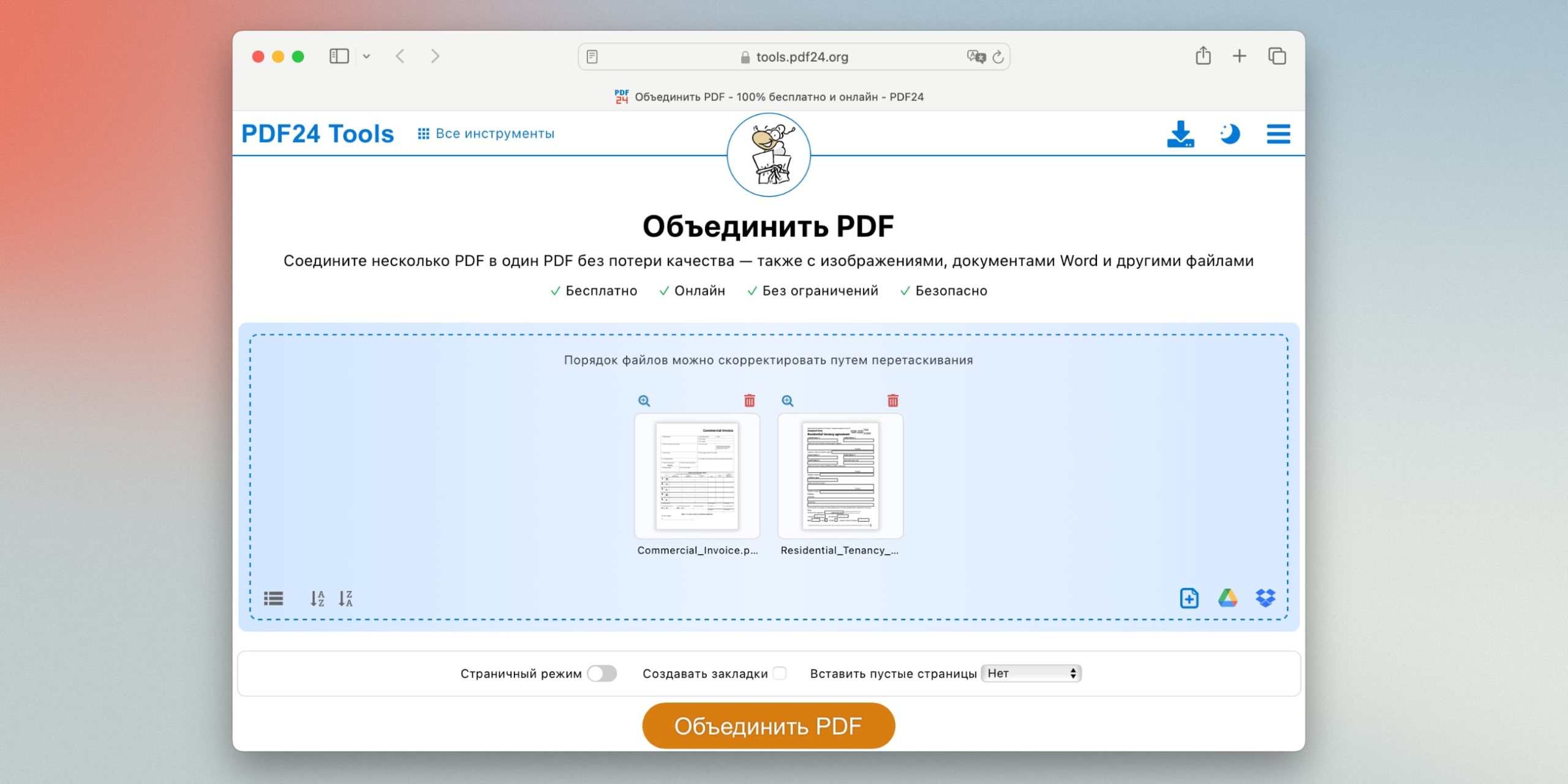Toggle dark mode moon icon
The width and height of the screenshot is (1568, 784).
1229,134
